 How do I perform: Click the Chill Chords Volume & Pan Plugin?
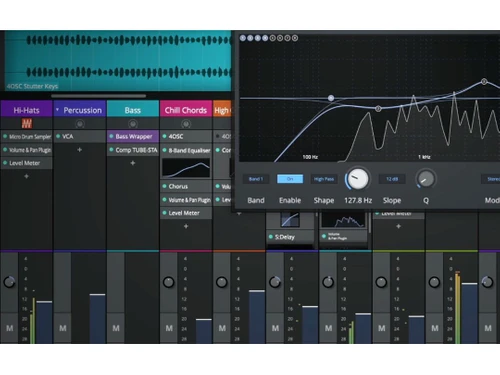click(186, 200)
